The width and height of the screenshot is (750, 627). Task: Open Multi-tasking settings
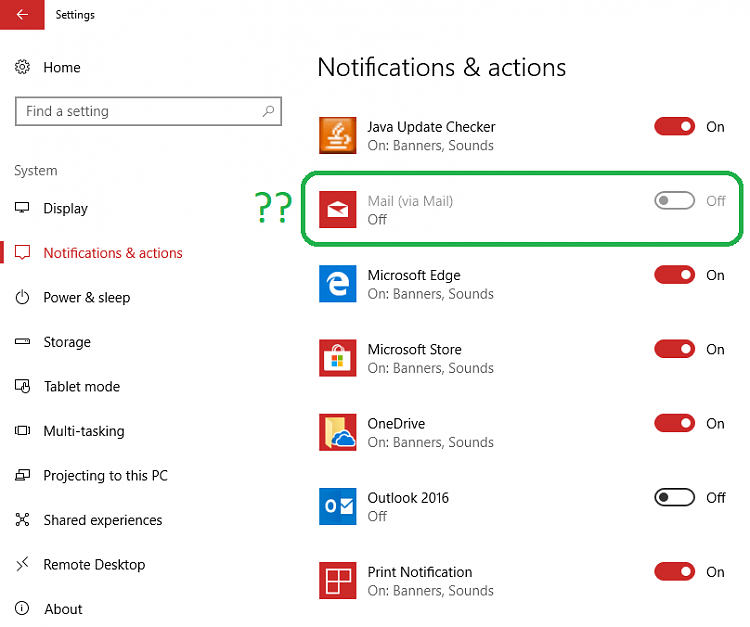[84, 431]
